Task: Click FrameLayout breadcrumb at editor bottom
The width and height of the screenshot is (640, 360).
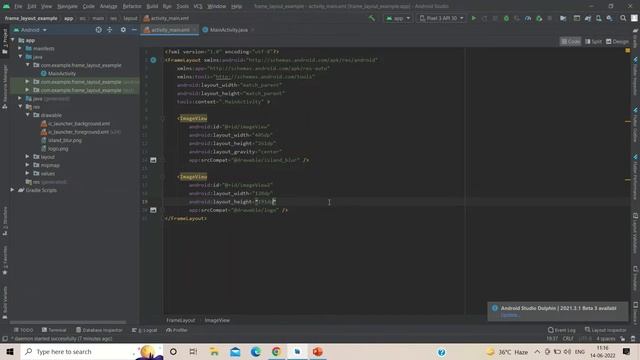Action: (x=180, y=320)
